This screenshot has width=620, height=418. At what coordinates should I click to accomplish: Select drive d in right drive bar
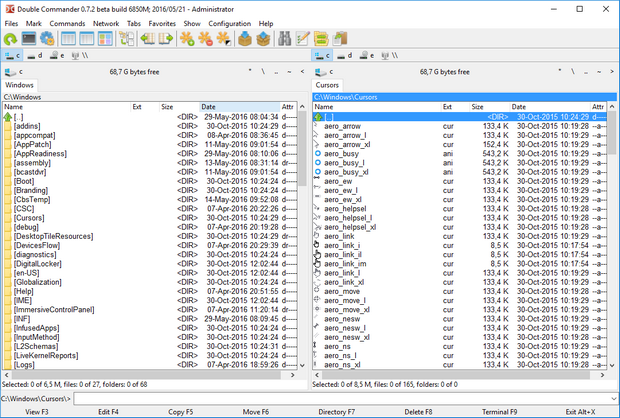[345, 56]
